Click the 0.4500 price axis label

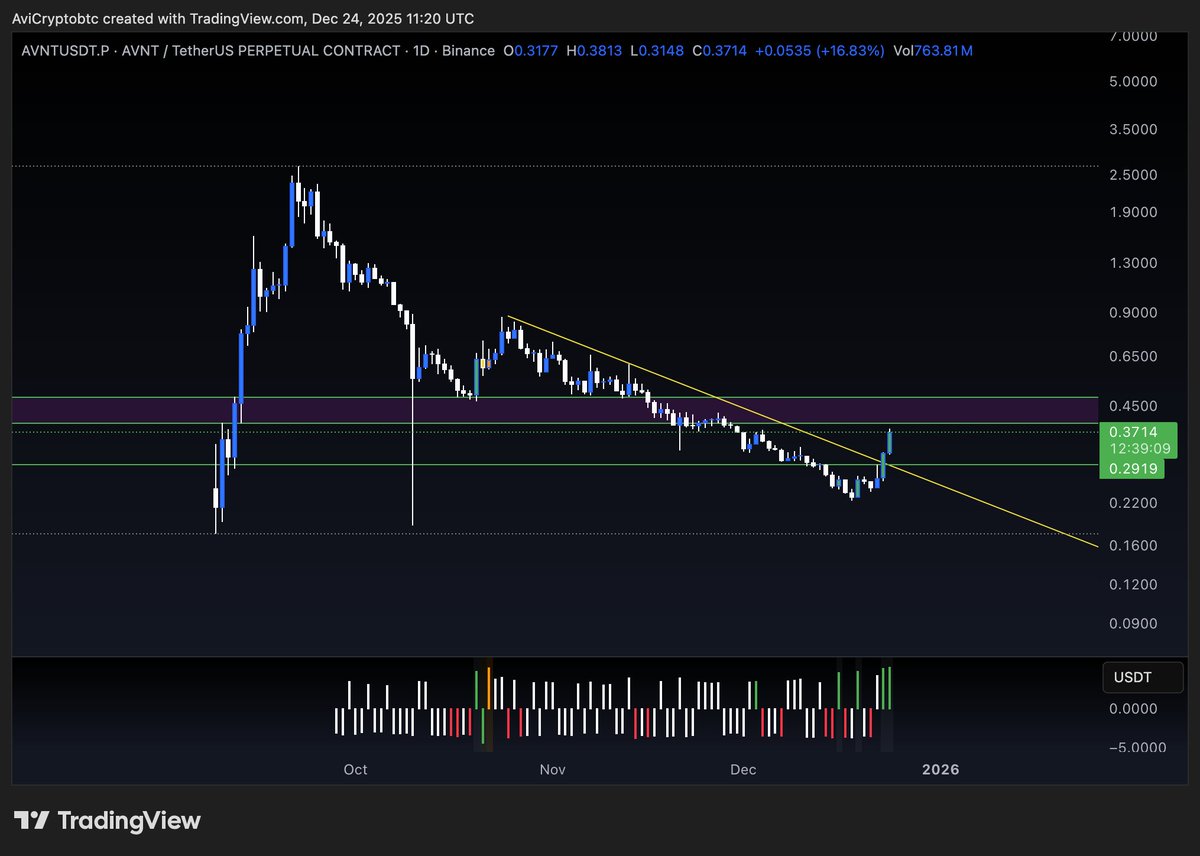click(x=1133, y=407)
